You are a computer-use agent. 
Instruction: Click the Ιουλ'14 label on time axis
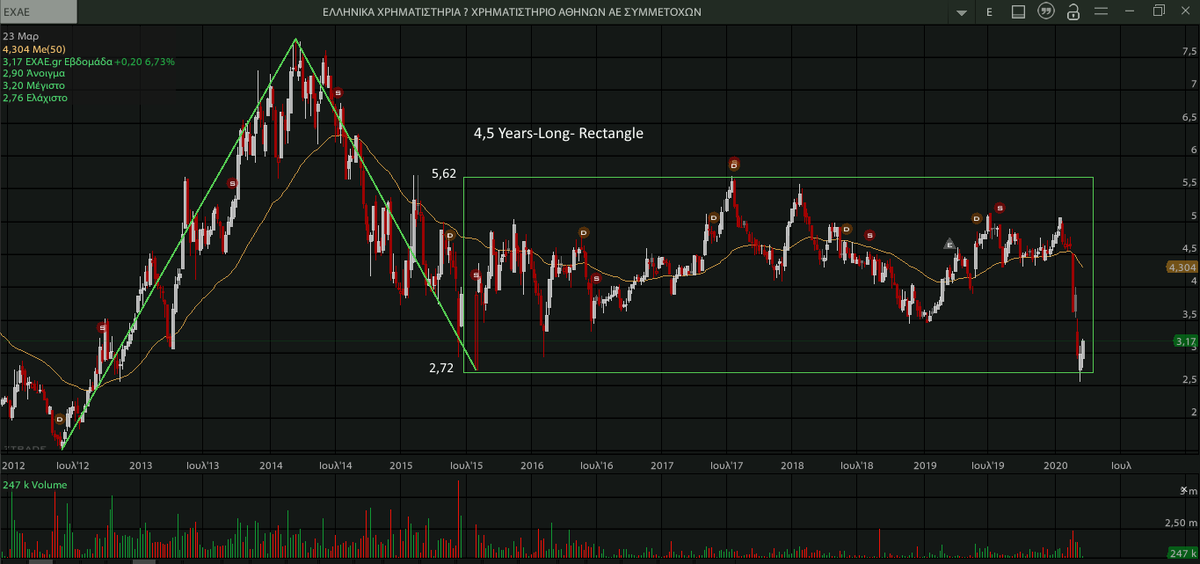[x=336, y=466]
